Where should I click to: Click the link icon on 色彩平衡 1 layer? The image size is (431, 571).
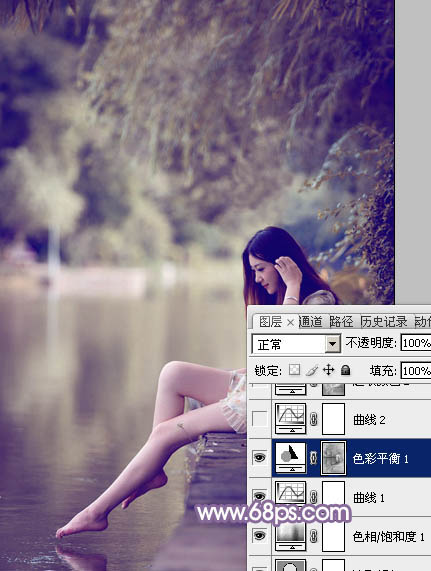[x=313, y=458]
